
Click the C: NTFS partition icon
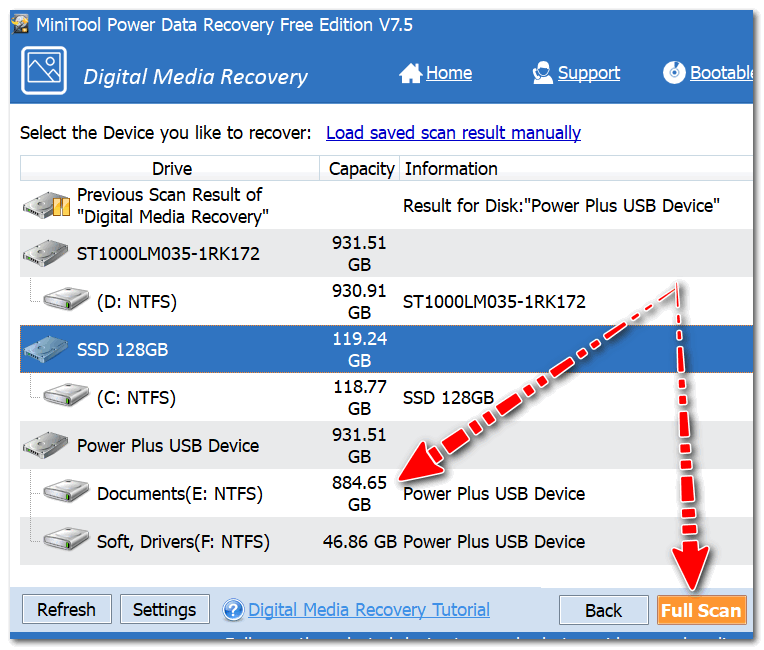coord(66,395)
